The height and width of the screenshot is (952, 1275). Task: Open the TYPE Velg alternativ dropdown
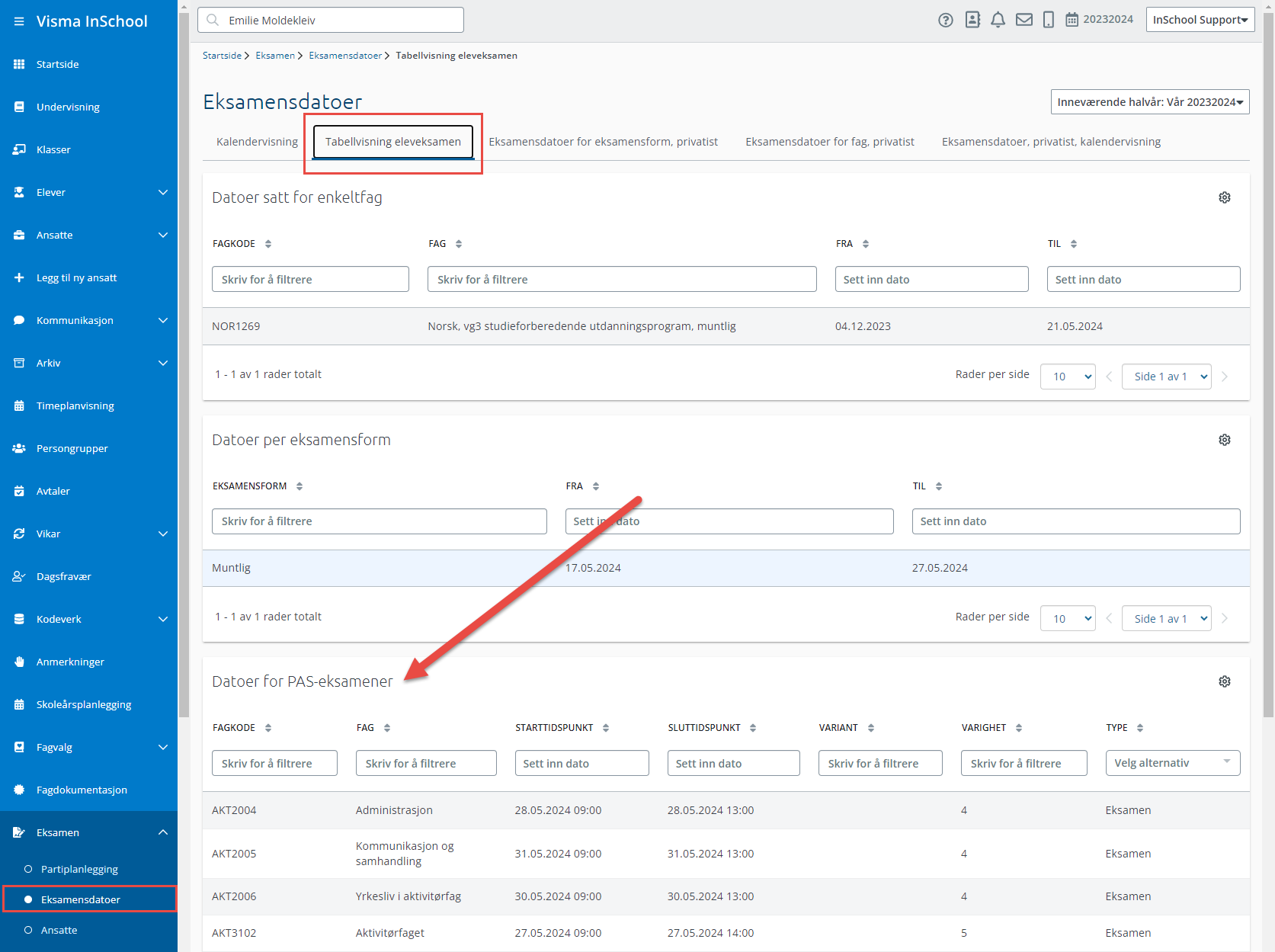click(1172, 763)
